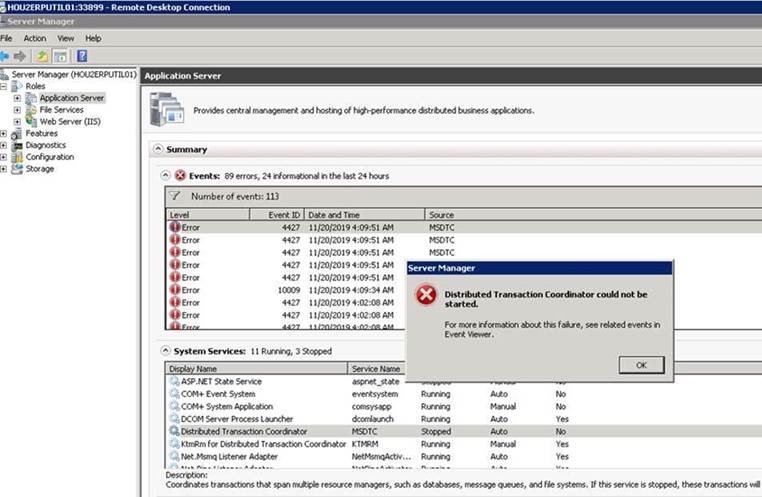
Task: Expand the Application Server tree node
Action: click(x=17, y=98)
